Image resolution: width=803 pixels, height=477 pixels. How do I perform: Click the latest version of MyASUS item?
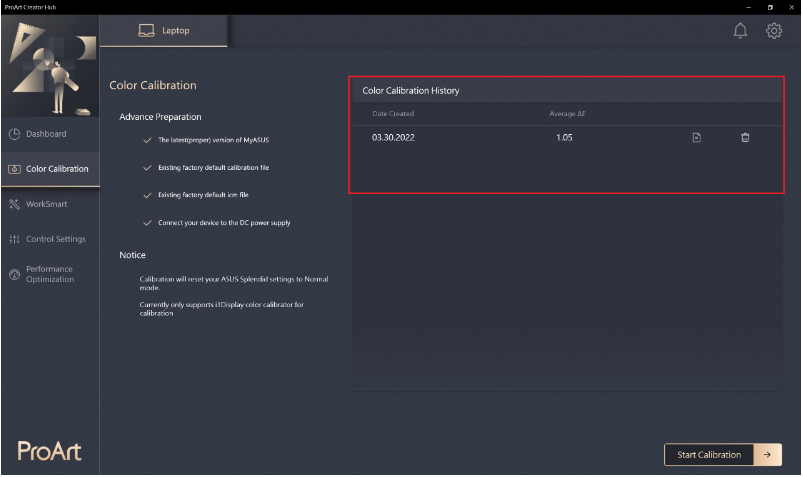(213, 140)
